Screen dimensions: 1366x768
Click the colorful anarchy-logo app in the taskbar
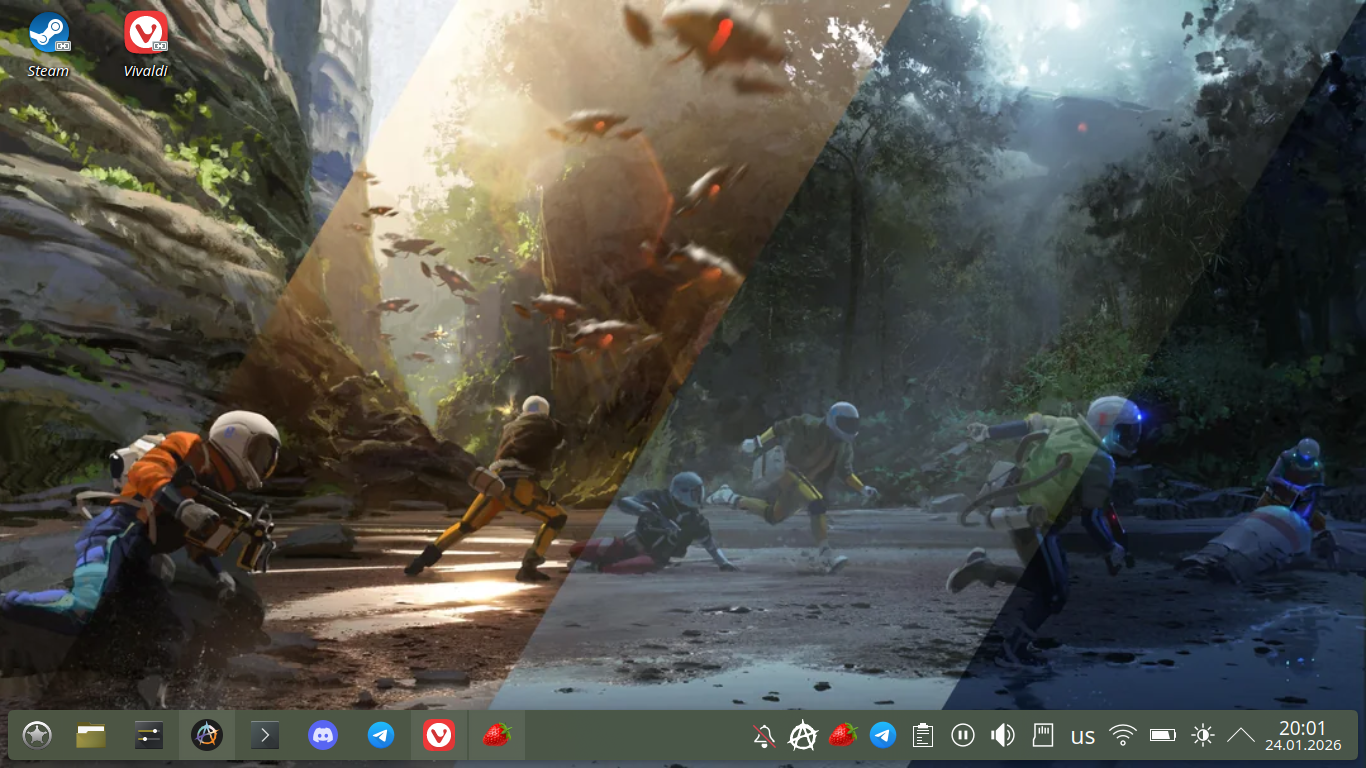pyautogui.click(x=207, y=736)
